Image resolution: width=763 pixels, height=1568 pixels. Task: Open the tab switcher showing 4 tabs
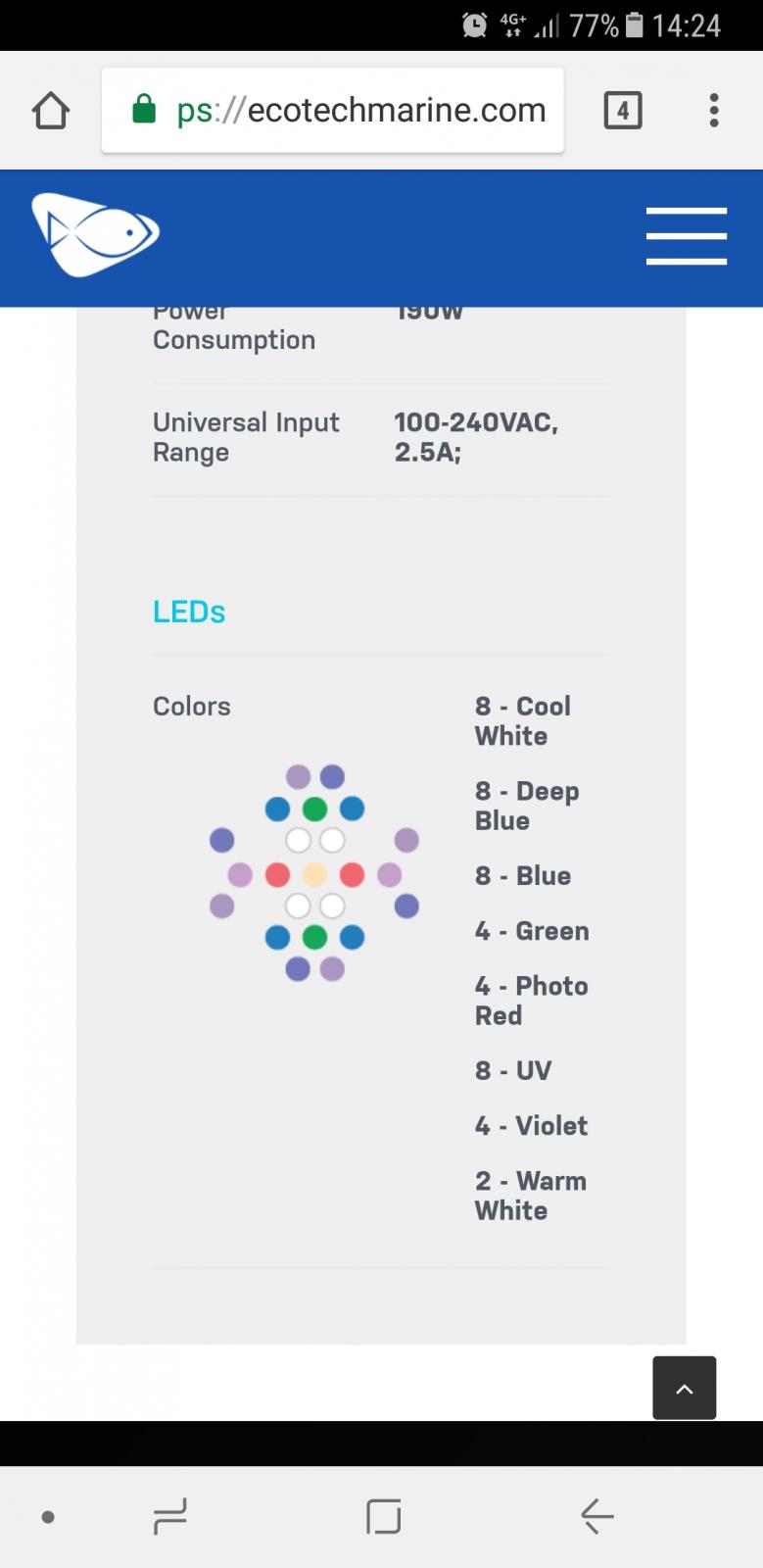coord(623,111)
